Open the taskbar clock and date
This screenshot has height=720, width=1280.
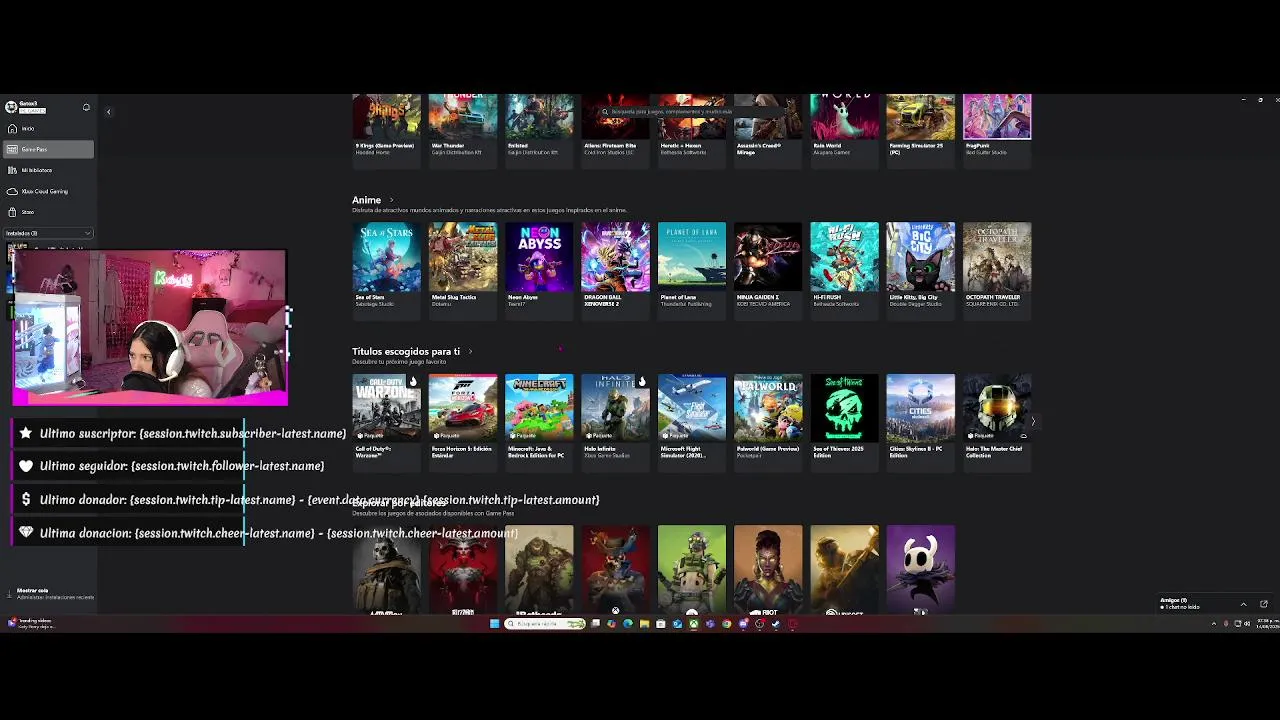(1266, 624)
